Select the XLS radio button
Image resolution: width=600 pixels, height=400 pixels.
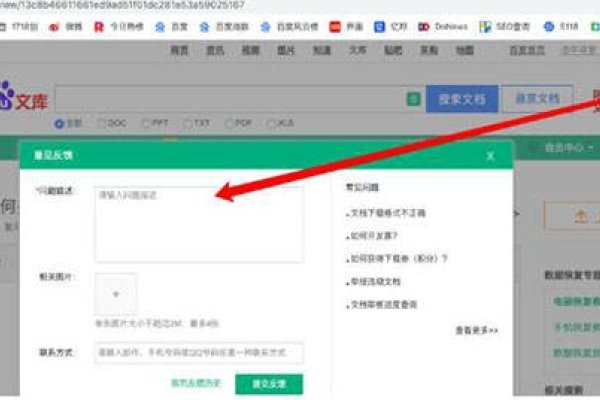pos(272,123)
